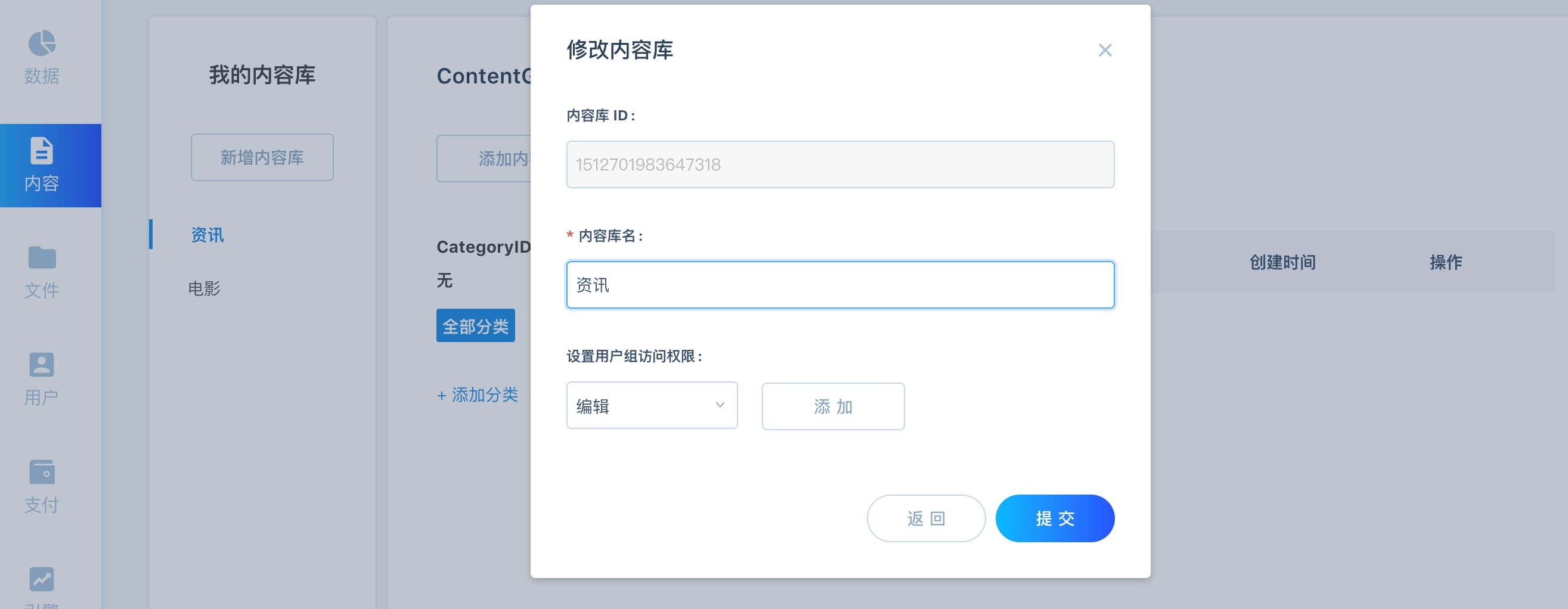Click the 新增内容库 button
1568x609 pixels.
(262, 157)
